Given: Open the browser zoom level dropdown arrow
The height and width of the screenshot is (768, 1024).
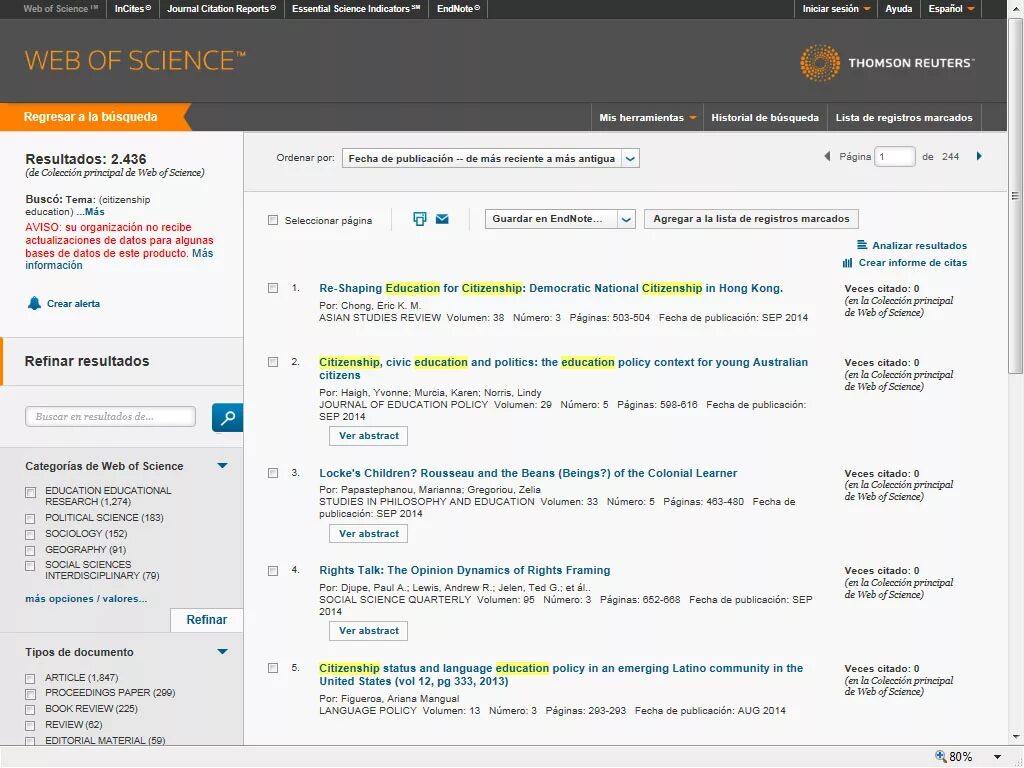Looking at the screenshot, I should tap(997, 756).
